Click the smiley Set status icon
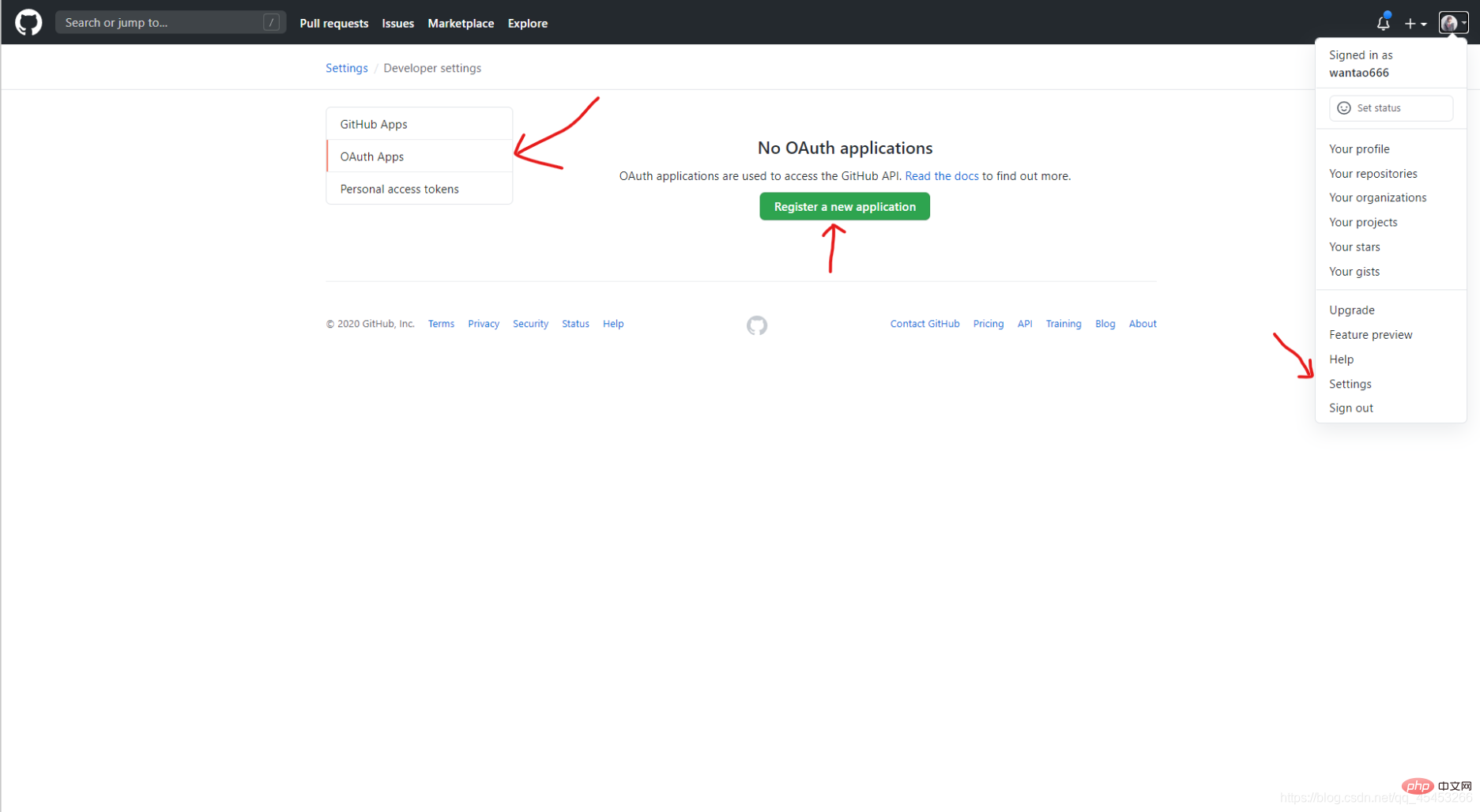 [x=1344, y=108]
